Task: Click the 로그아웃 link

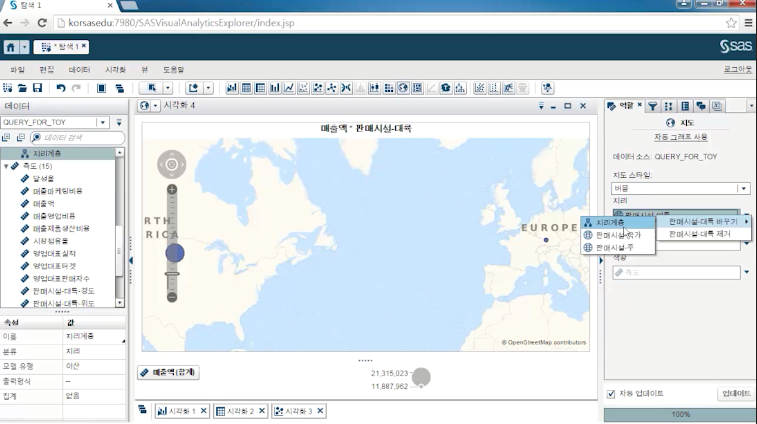Action: coord(737,69)
